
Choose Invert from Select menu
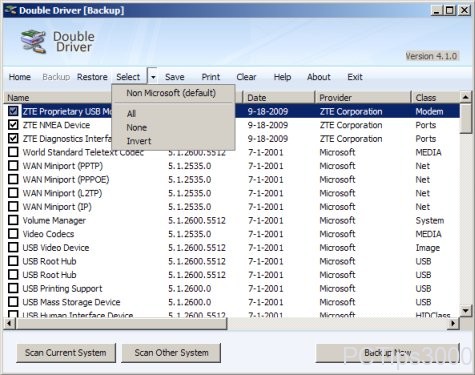(139, 141)
